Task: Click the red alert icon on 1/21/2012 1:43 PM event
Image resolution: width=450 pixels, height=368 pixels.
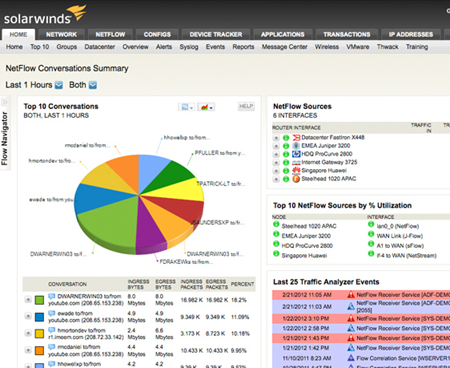Action: coord(351,338)
